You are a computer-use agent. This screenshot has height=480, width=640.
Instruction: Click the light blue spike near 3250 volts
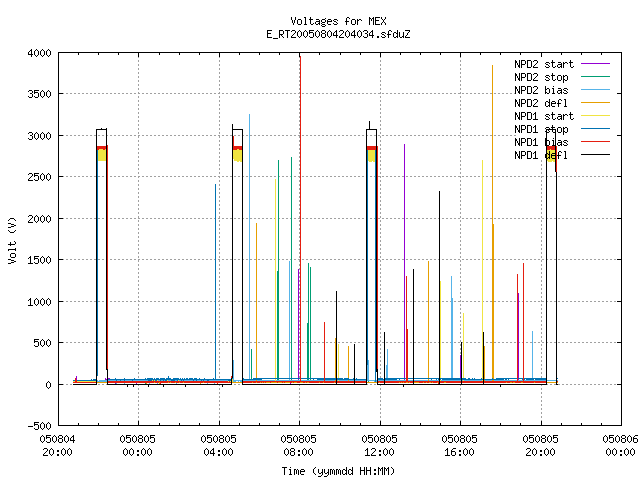249,245
